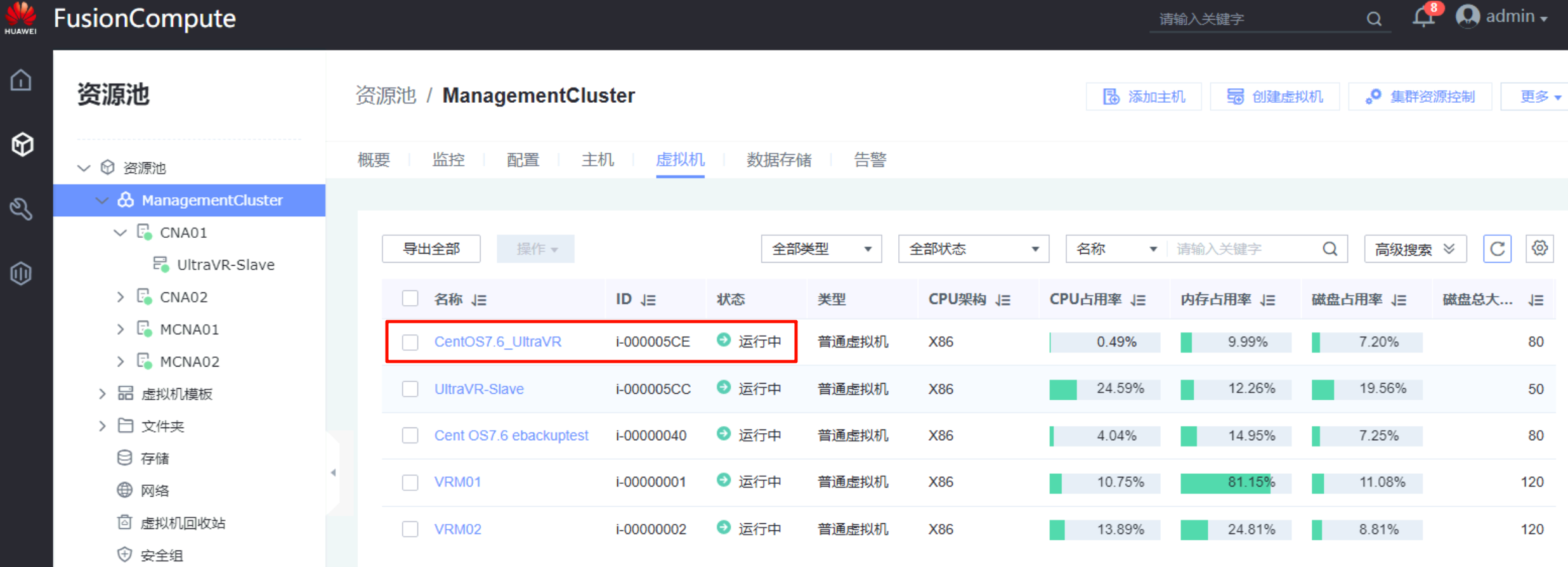Switch to the 监控 tab
This screenshot has height=567, width=1568.
[x=448, y=160]
